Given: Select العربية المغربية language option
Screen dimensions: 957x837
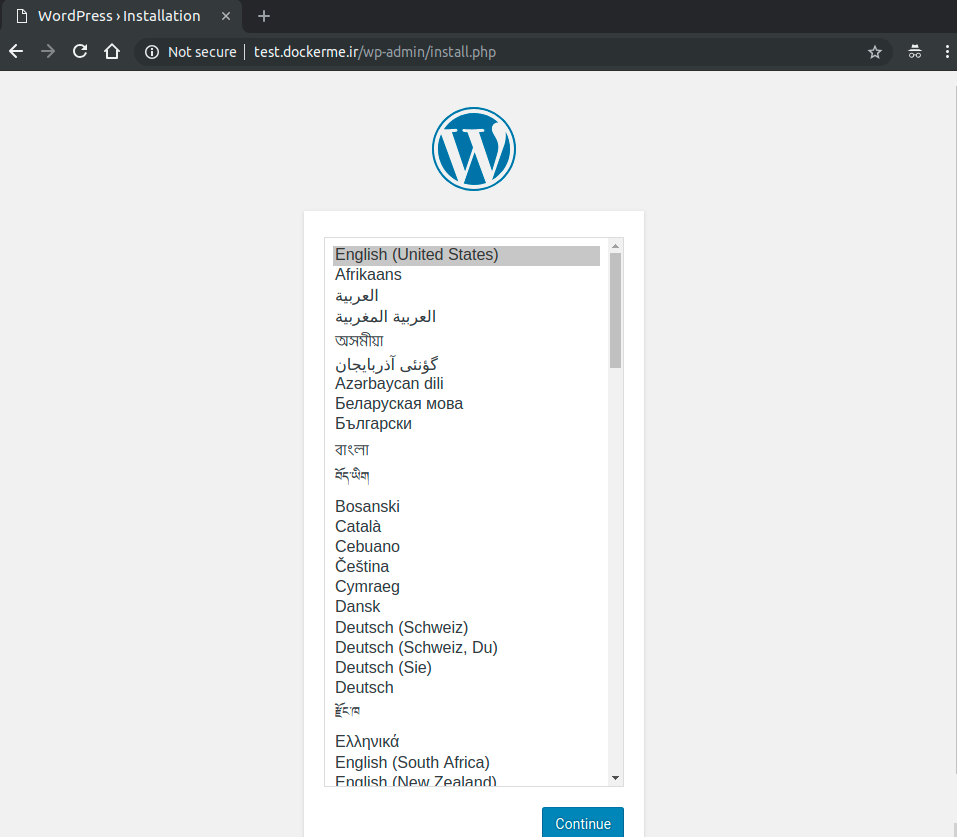Looking at the screenshot, I should tap(466, 317).
